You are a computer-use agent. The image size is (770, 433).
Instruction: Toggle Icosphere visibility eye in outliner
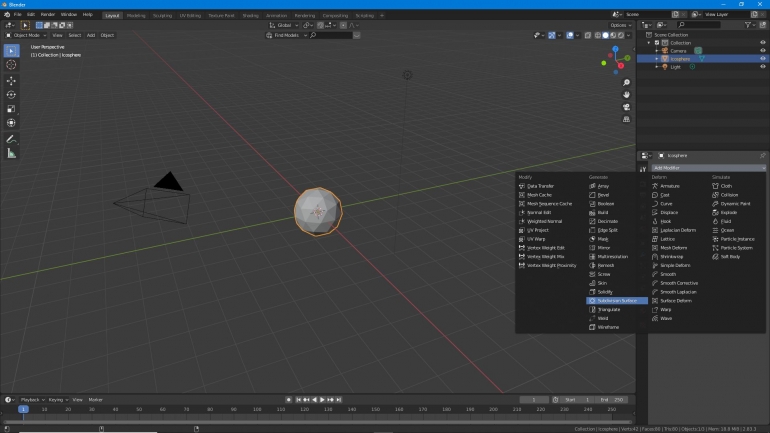[762, 58]
